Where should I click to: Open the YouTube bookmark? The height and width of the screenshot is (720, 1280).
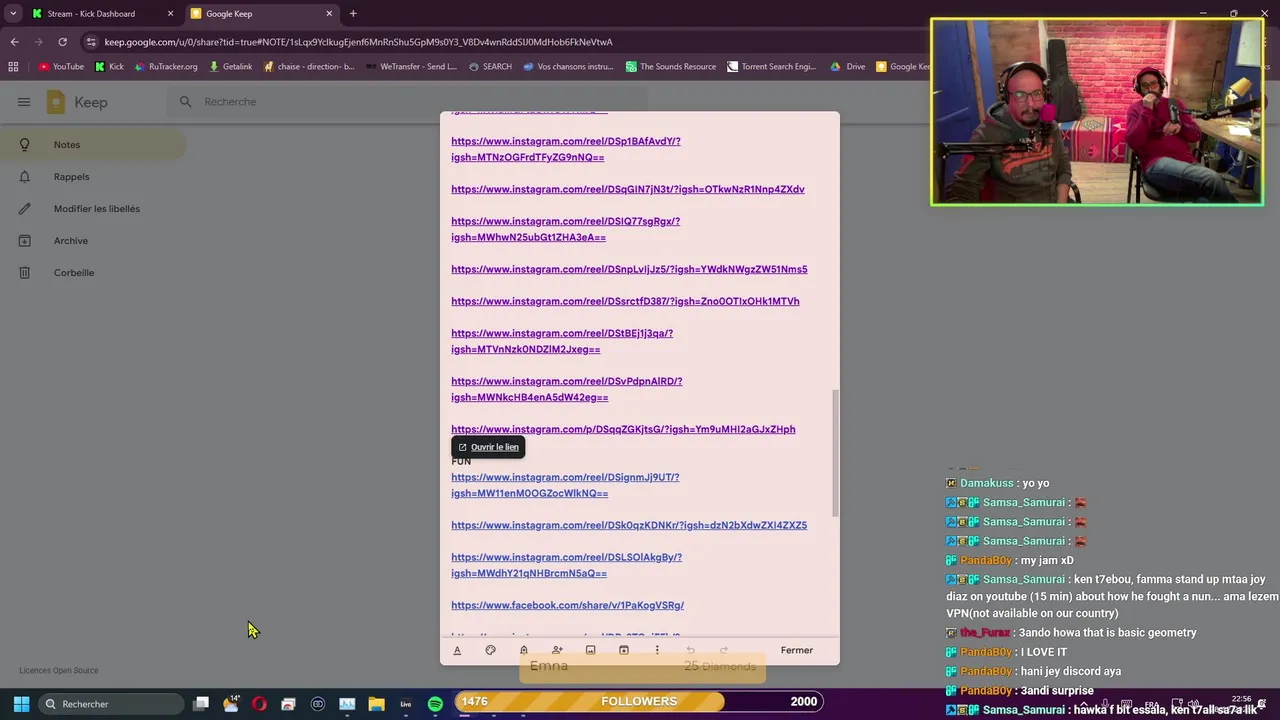61,67
